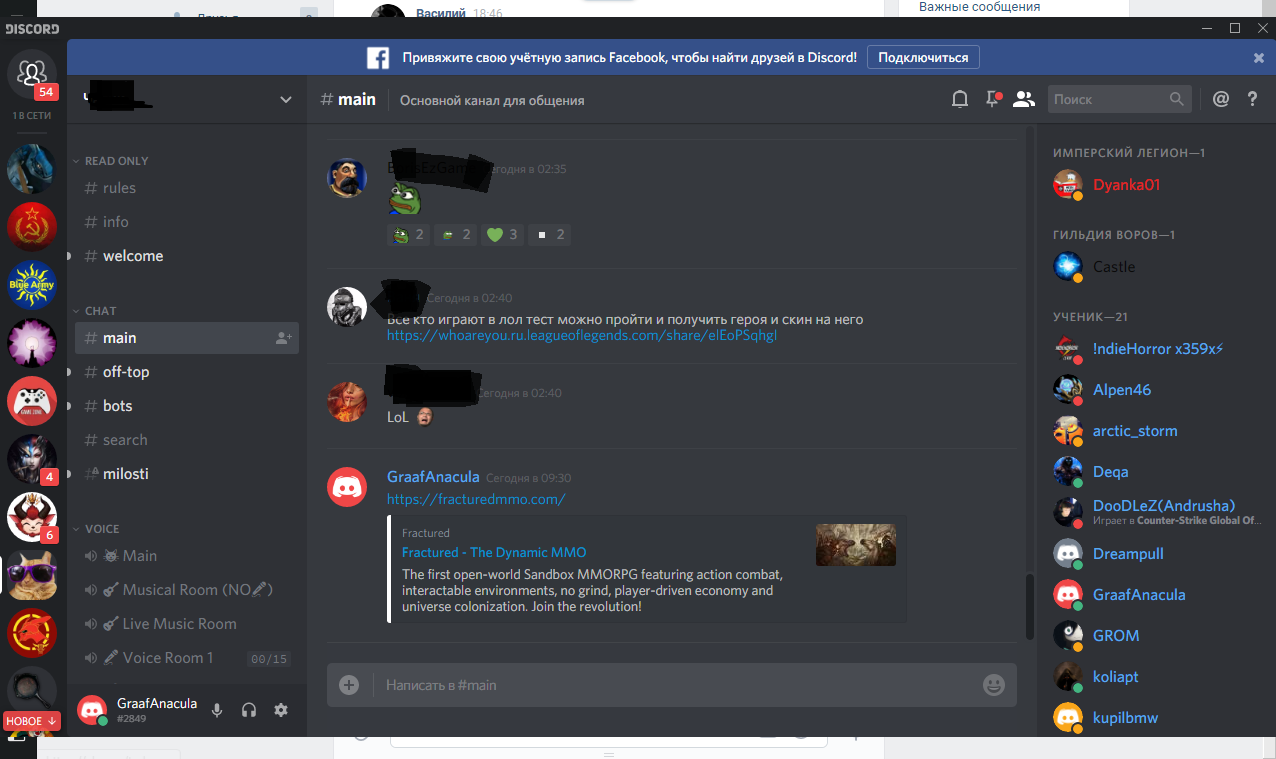Click the notification bell icon in header

959,99
